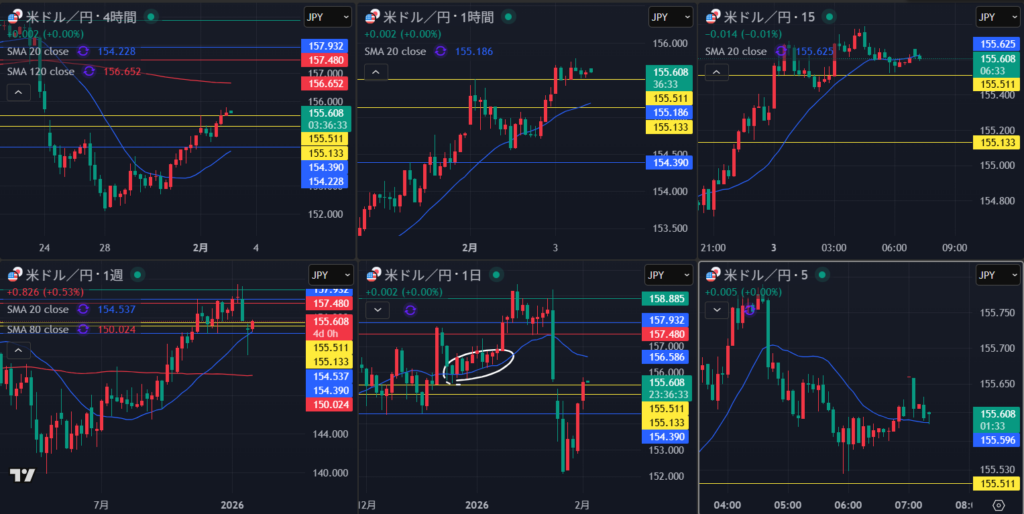This screenshot has width=1024, height=514.
Task: Collapse the indicator legend on the 4-hour chart
Action: (x=17, y=92)
